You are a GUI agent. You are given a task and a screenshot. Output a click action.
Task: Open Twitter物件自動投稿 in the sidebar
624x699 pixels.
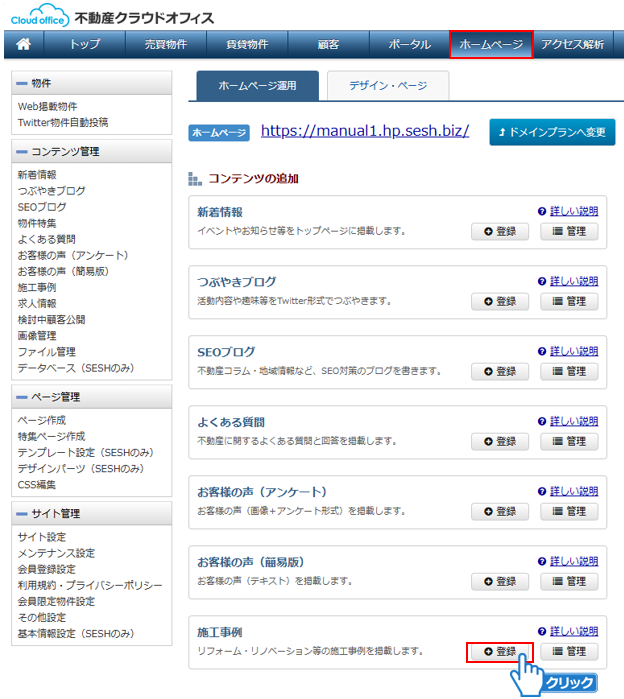63,122
